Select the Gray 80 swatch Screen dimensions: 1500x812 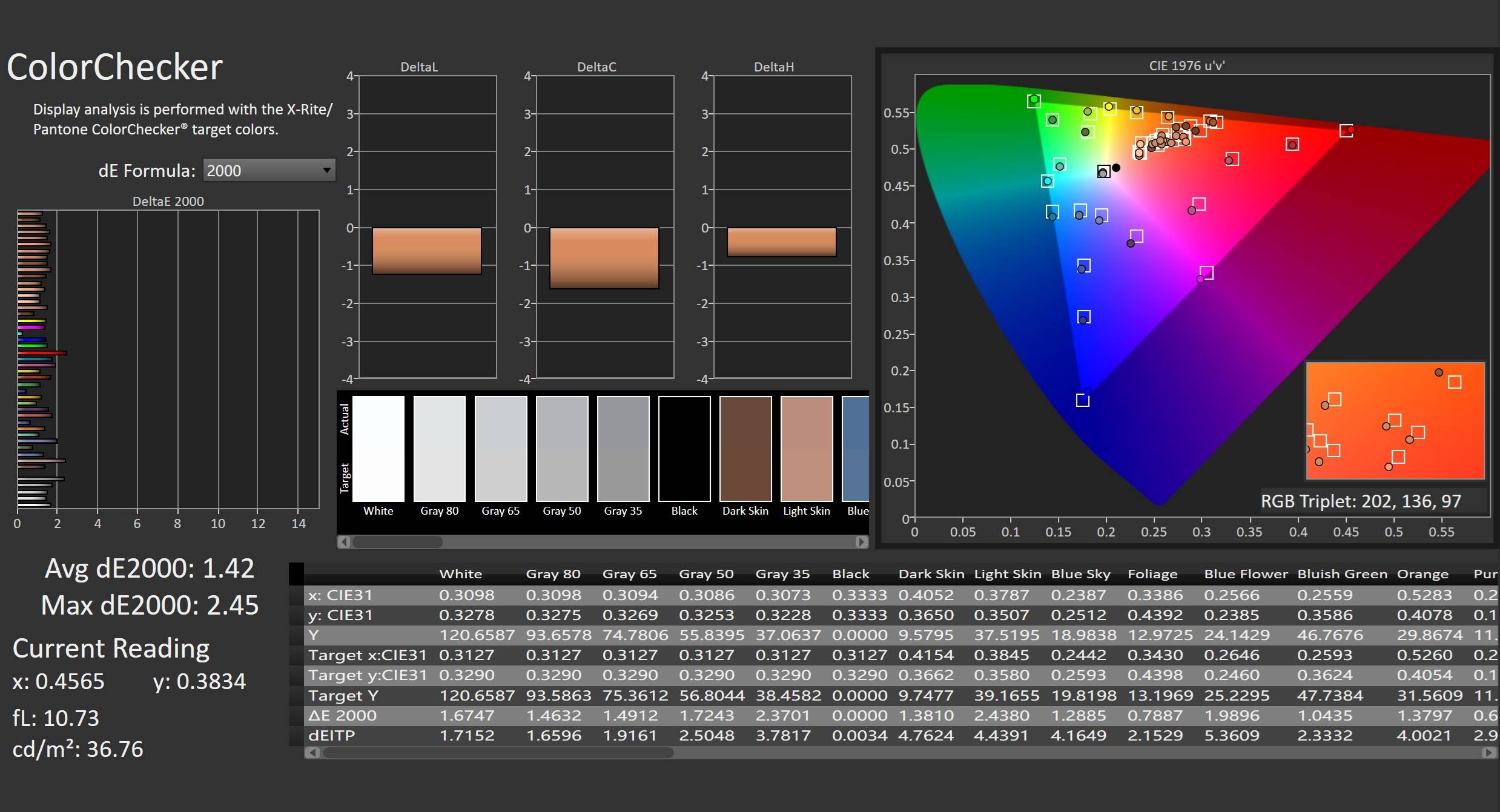pos(440,449)
